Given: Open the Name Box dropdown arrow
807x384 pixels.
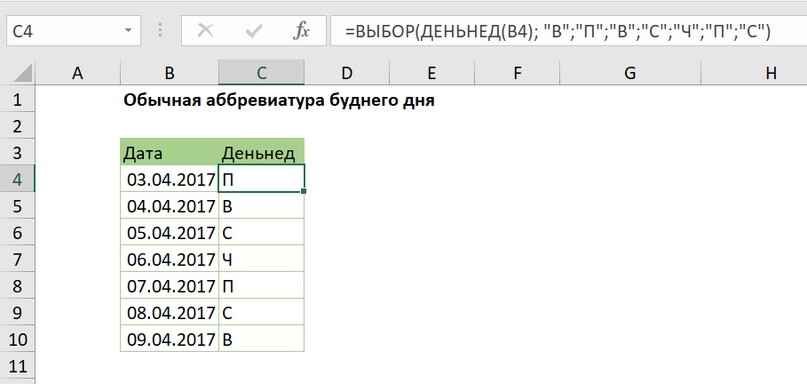Looking at the screenshot, I should coord(128,31).
